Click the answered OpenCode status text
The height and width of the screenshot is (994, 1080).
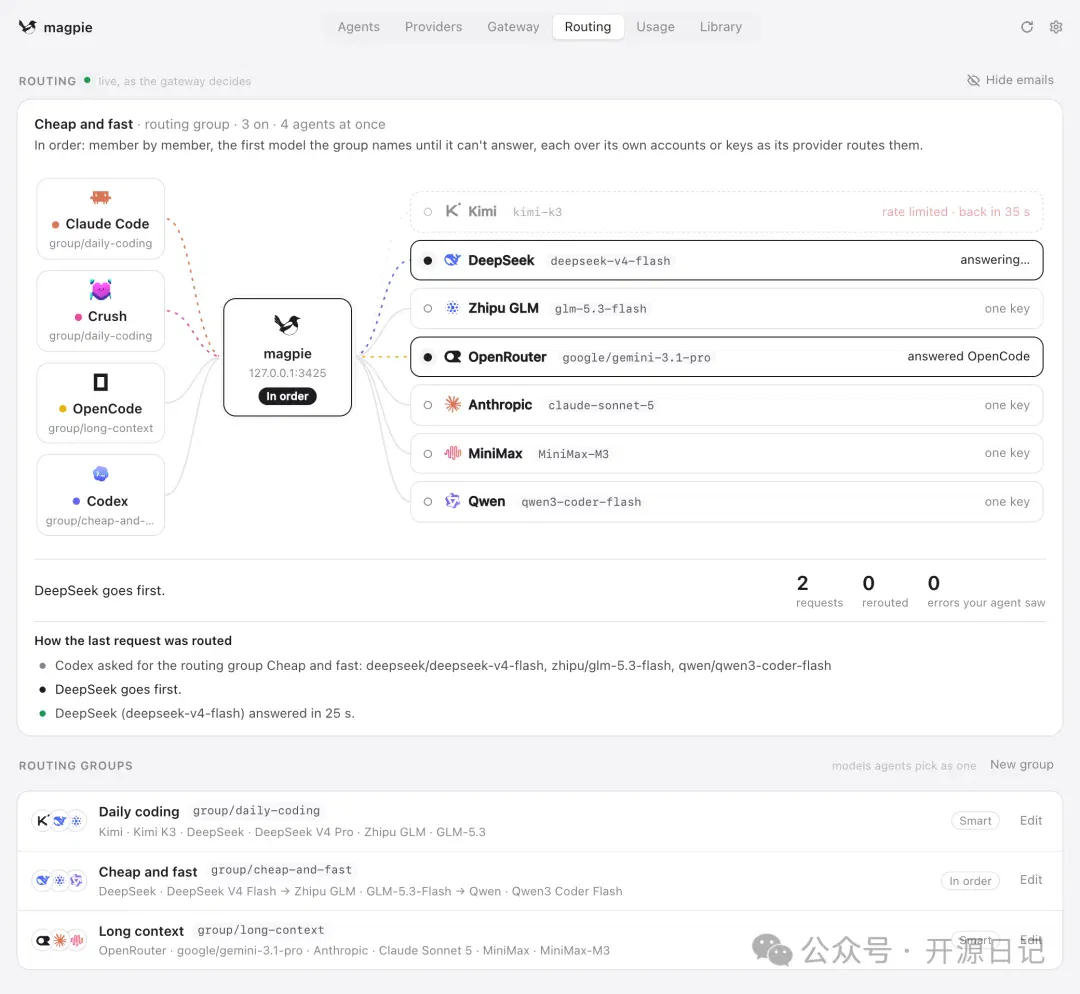pyautogui.click(x=968, y=356)
